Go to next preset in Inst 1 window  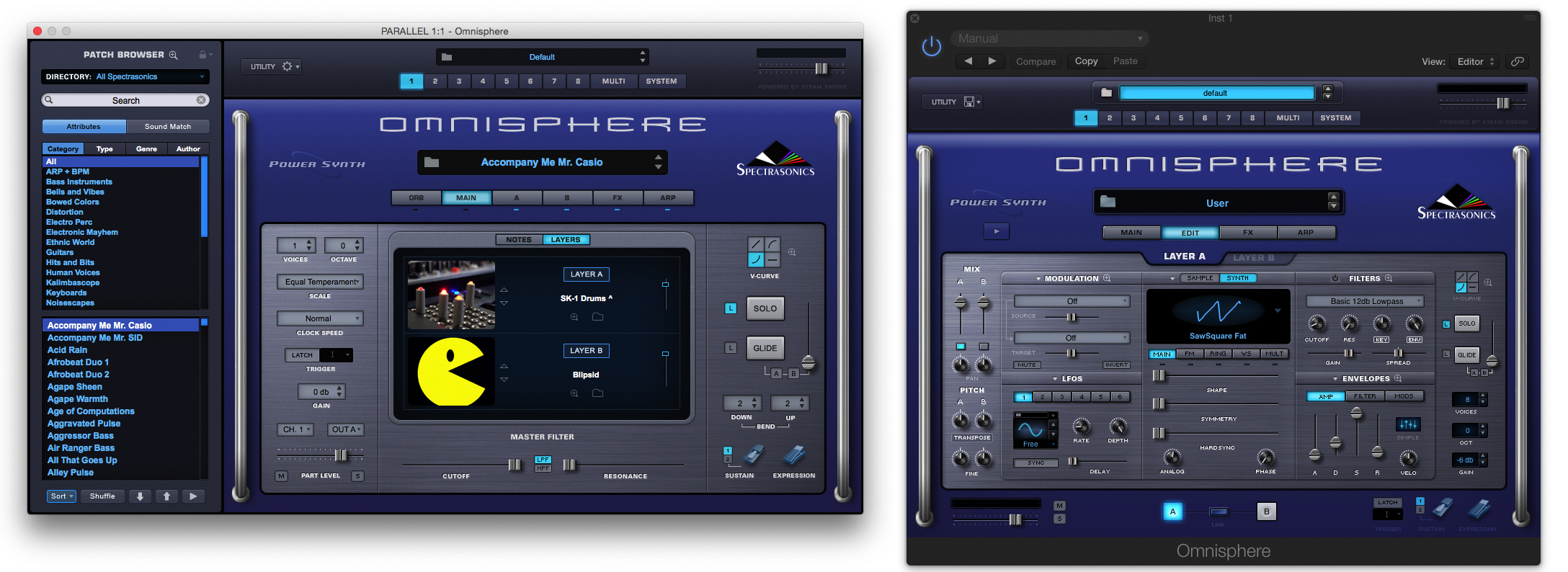[x=992, y=61]
